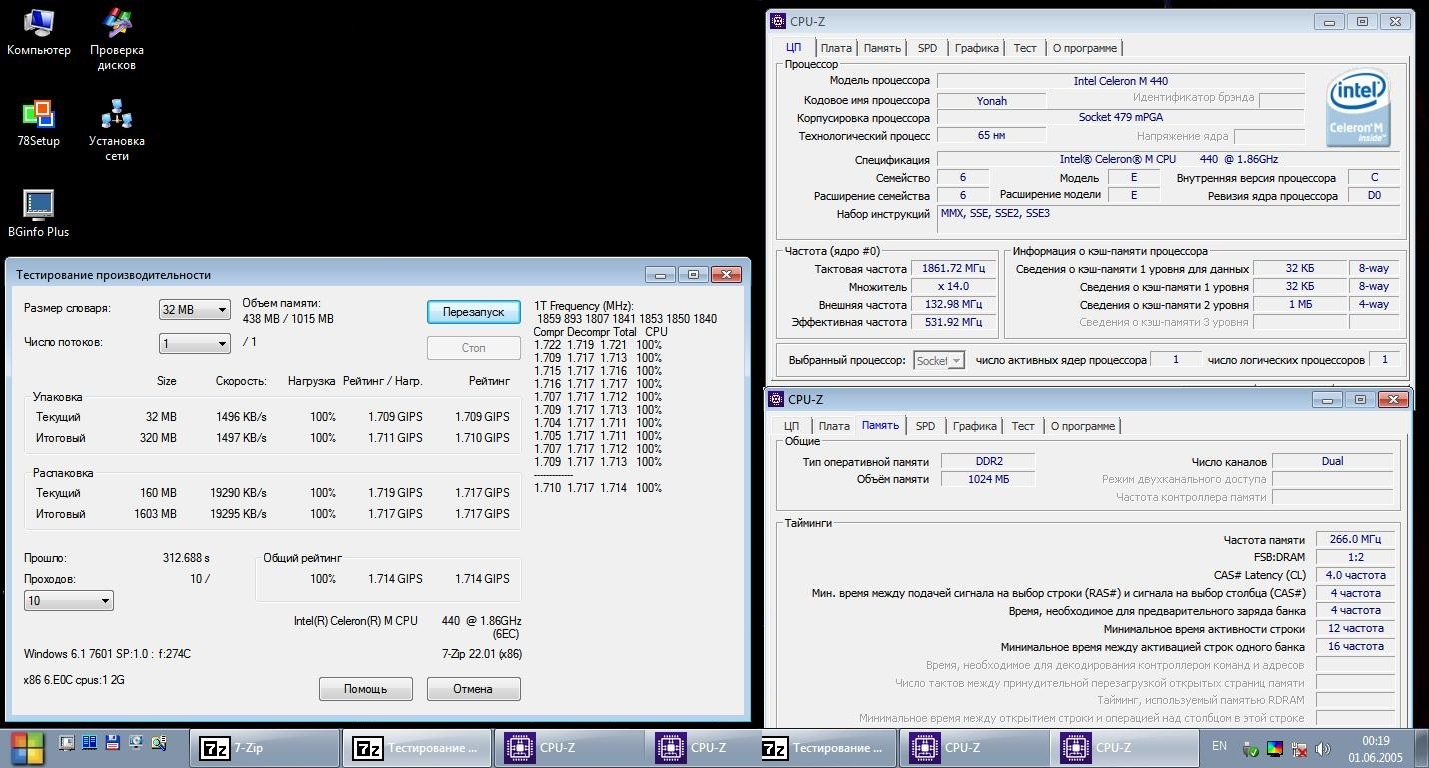This screenshot has width=1429, height=768.
Task: Click the Помощь button
Action: (x=366, y=689)
